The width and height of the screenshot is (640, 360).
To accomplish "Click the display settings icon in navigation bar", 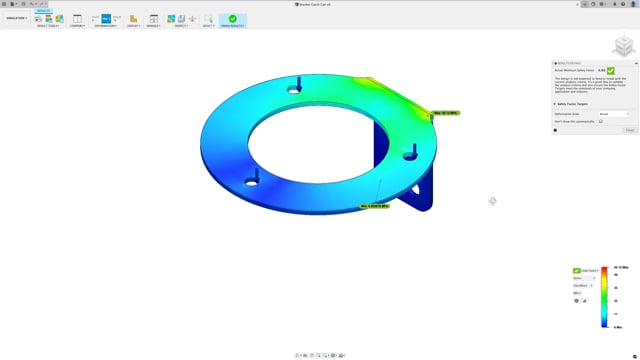I will pyautogui.click(x=333, y=356).
